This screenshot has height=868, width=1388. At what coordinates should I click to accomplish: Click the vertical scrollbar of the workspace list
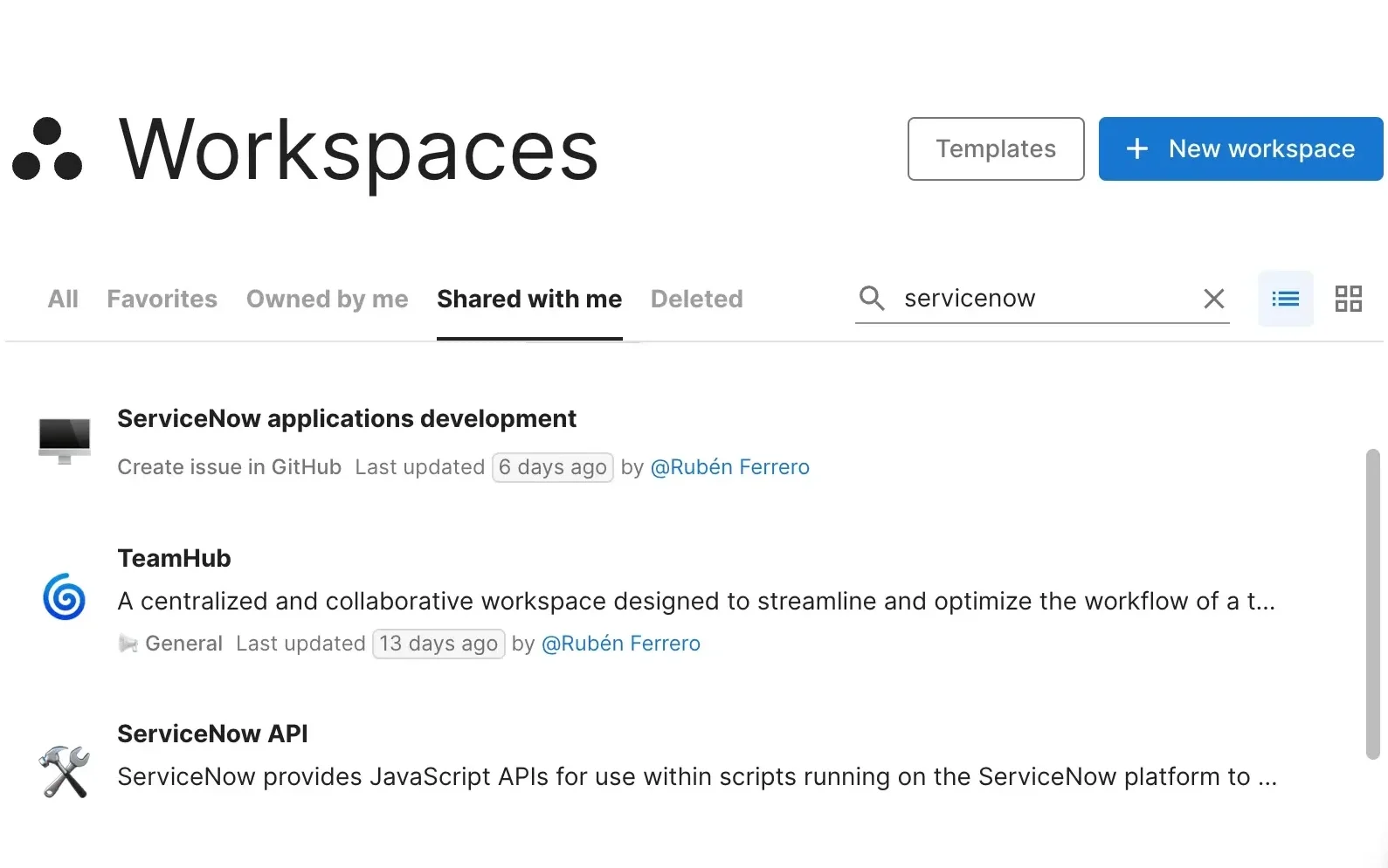(x=1372, y=604)
